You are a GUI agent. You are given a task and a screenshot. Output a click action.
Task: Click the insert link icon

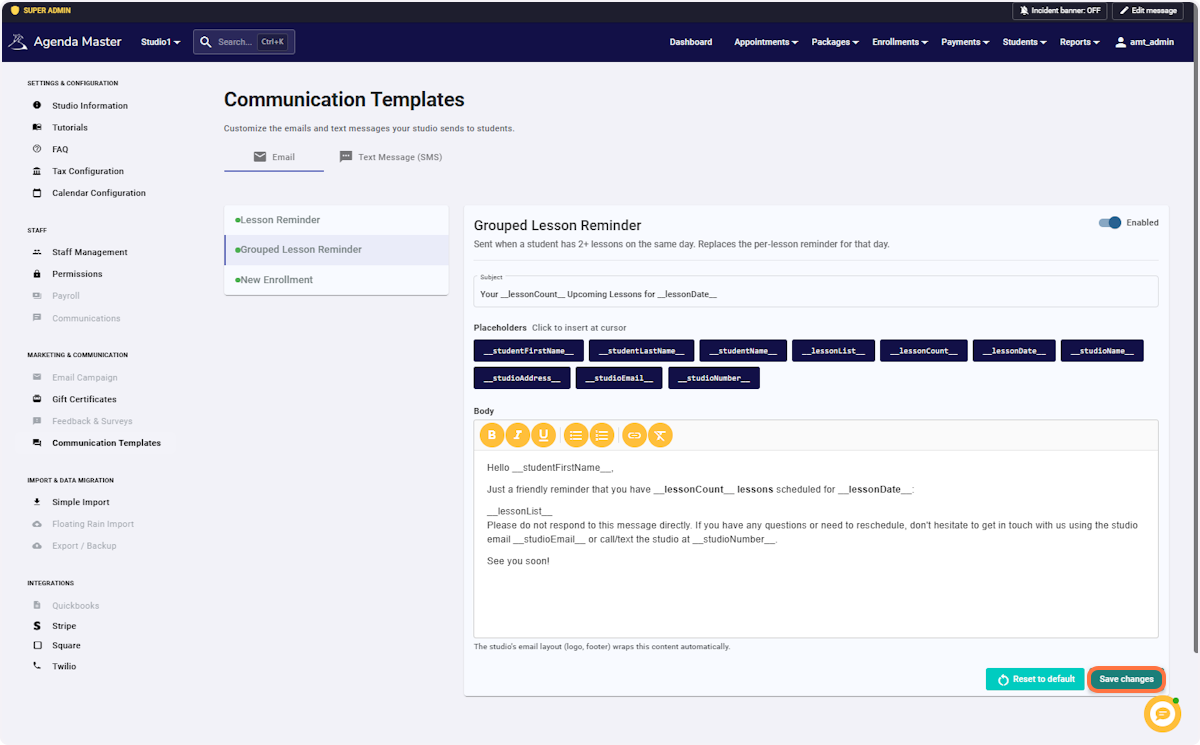tap(634, 435)
